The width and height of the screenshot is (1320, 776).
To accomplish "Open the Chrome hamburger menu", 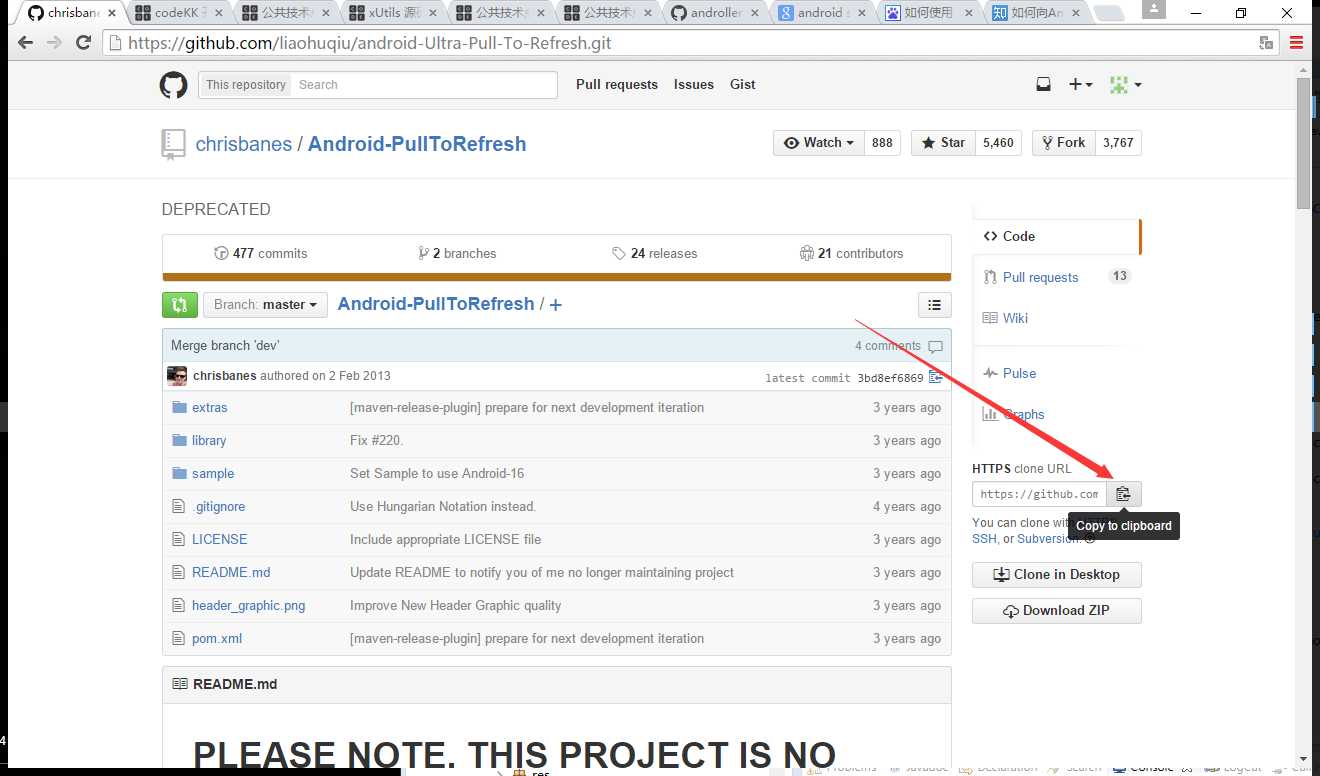I will click(x=1297, y=43).
